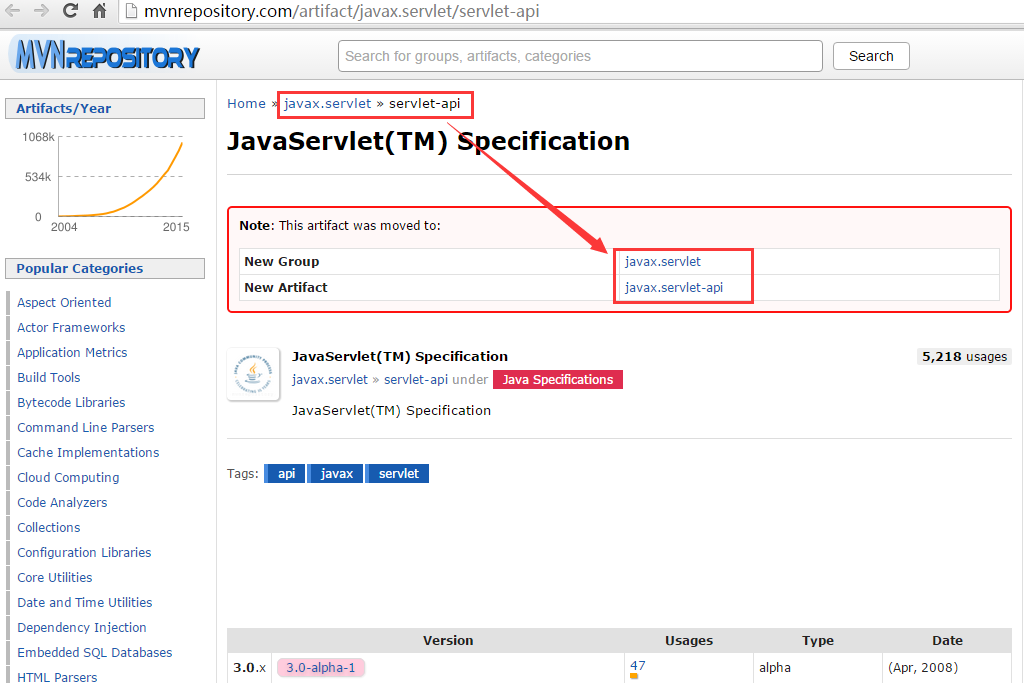Select the servlet tag
This screenshot has width=1024, height=683.
(397, 473)
